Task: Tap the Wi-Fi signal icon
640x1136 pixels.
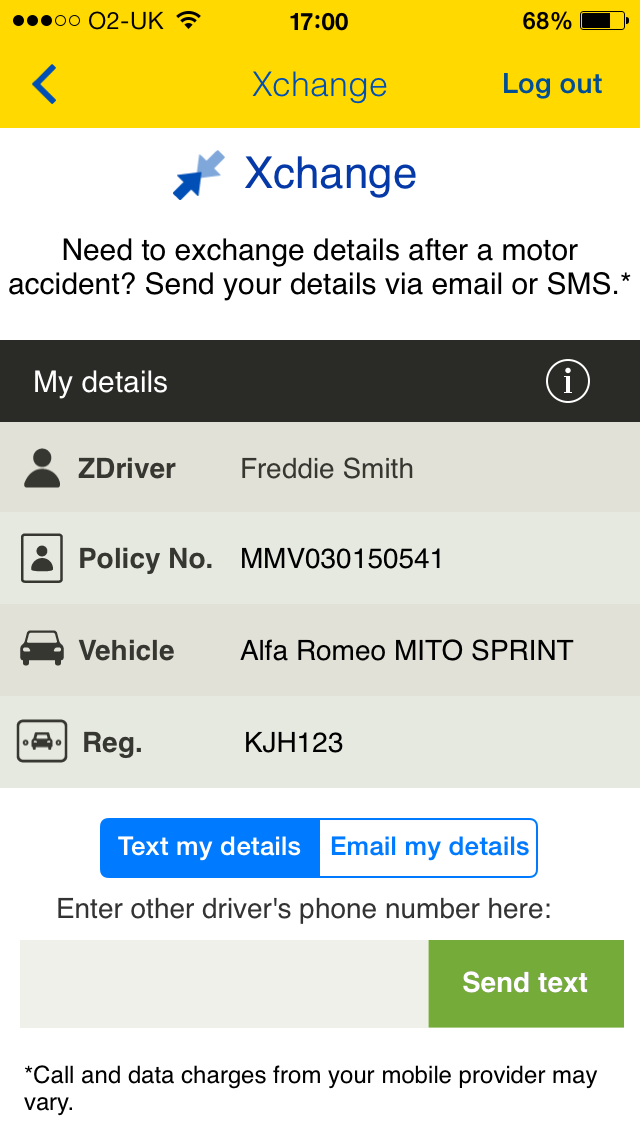Action: point(187,21)
